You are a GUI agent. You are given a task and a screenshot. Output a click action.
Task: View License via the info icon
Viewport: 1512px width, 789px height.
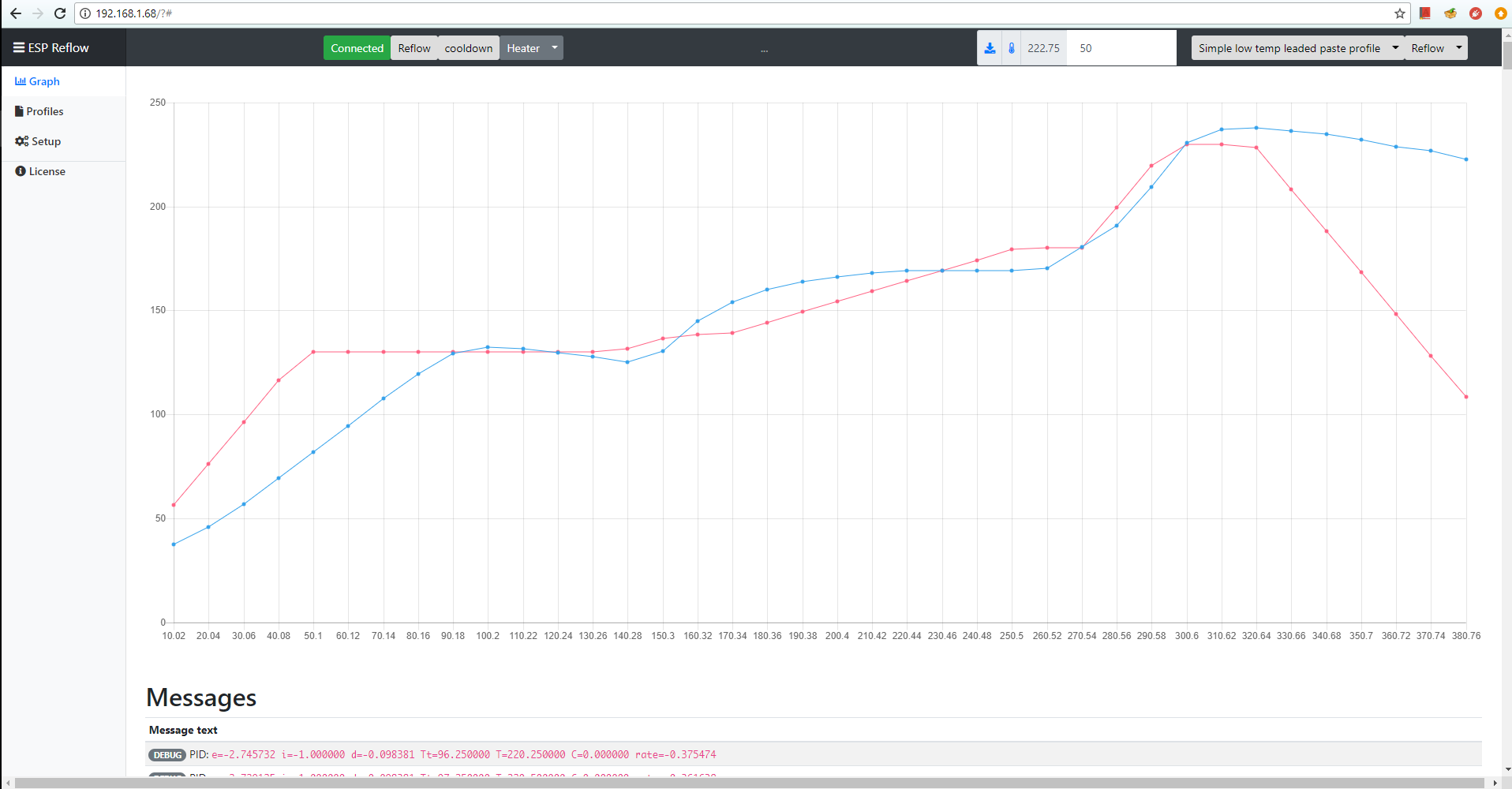point(20,170)
